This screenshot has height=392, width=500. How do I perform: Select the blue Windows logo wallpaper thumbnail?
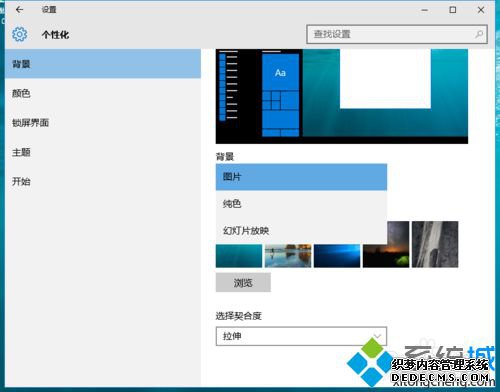pos(337,256)
